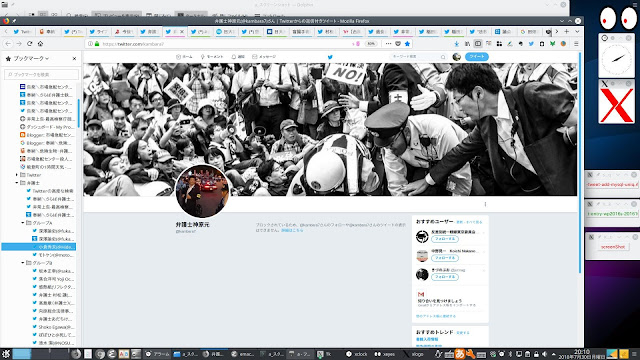Follow the third recommended user
The image size is (640, 360).
[445, 277]
